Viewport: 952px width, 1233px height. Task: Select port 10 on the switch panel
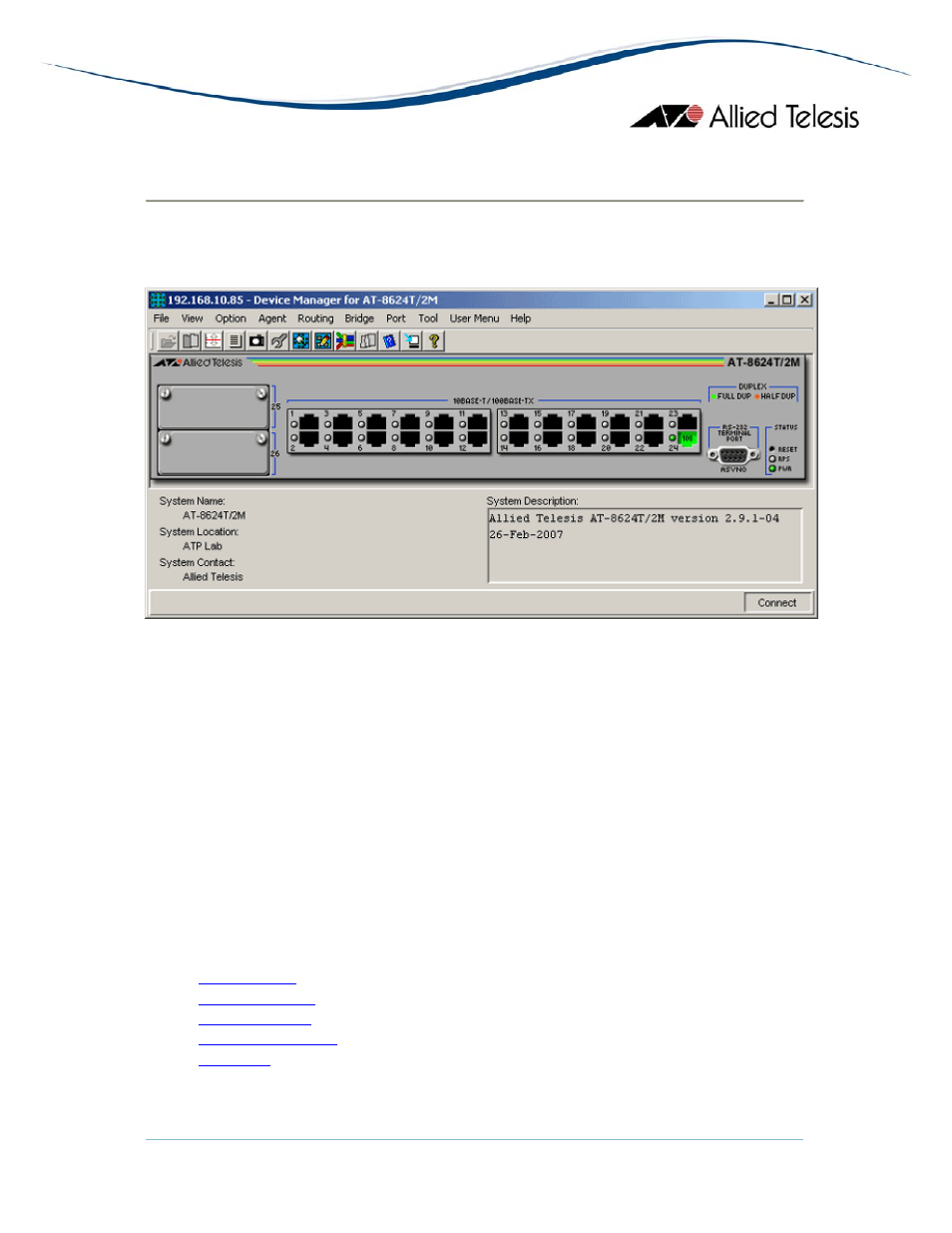point(444,437)
